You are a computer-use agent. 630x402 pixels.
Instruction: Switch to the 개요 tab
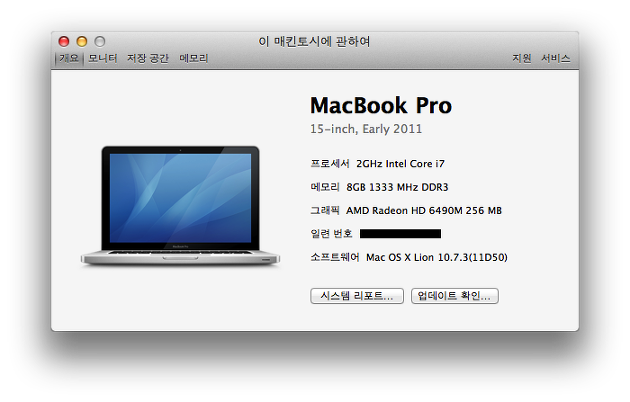(69, 59)
